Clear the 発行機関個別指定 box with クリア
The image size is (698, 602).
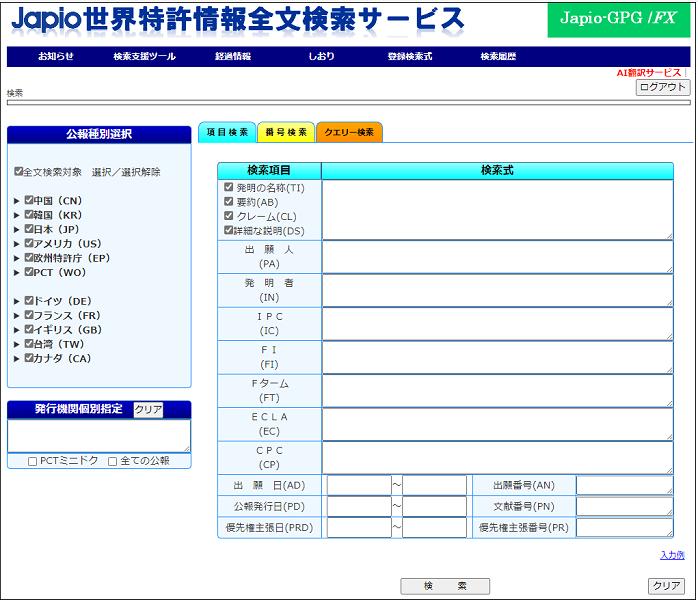(148, 410)
